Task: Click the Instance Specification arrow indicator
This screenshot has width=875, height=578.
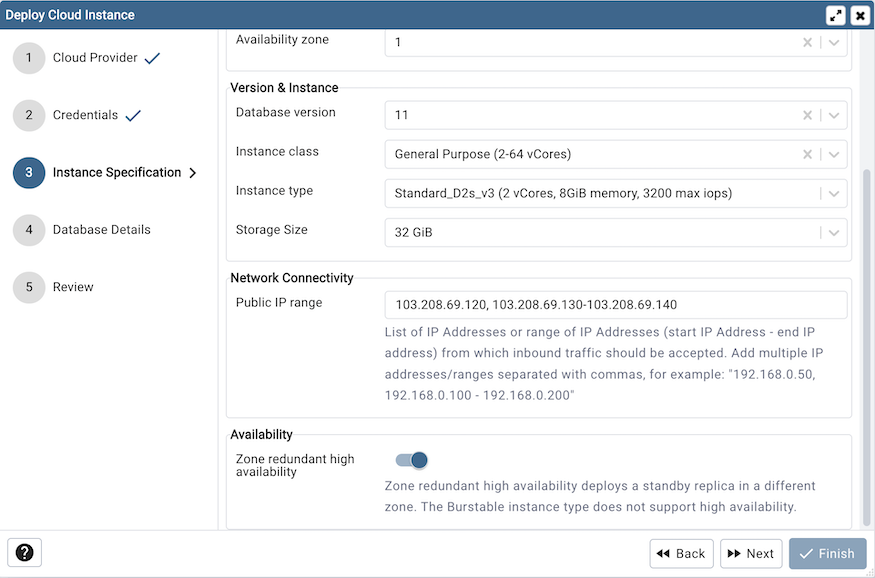Action: click(193, 172)
